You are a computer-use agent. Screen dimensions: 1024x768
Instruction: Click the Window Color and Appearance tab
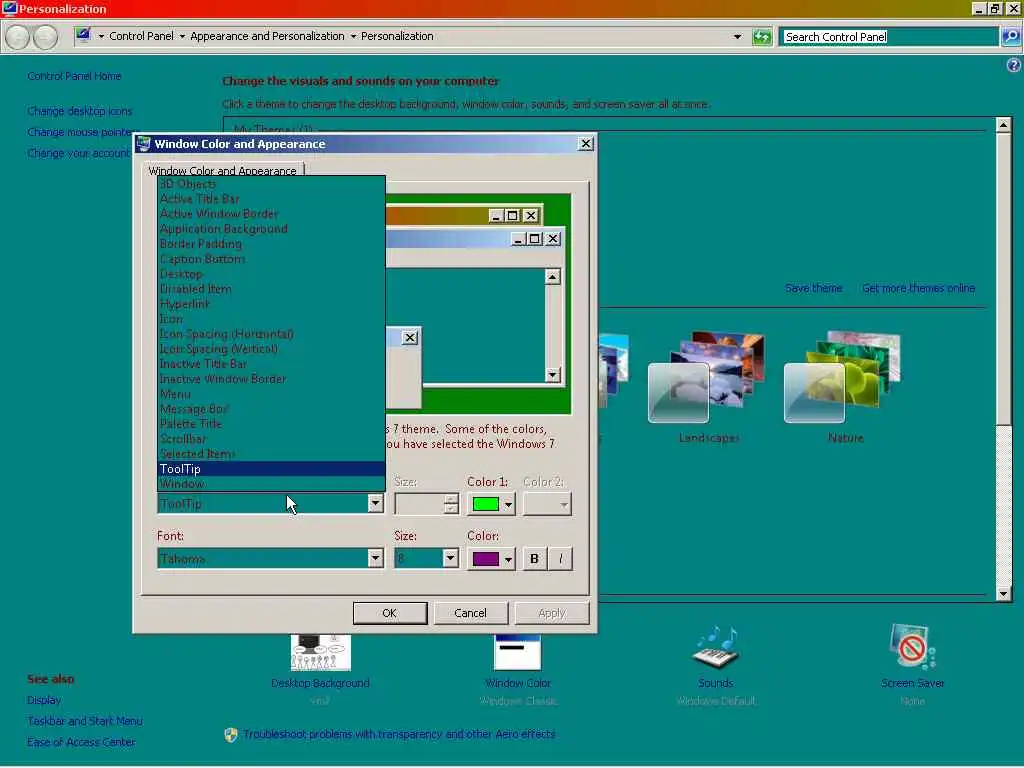223,170
